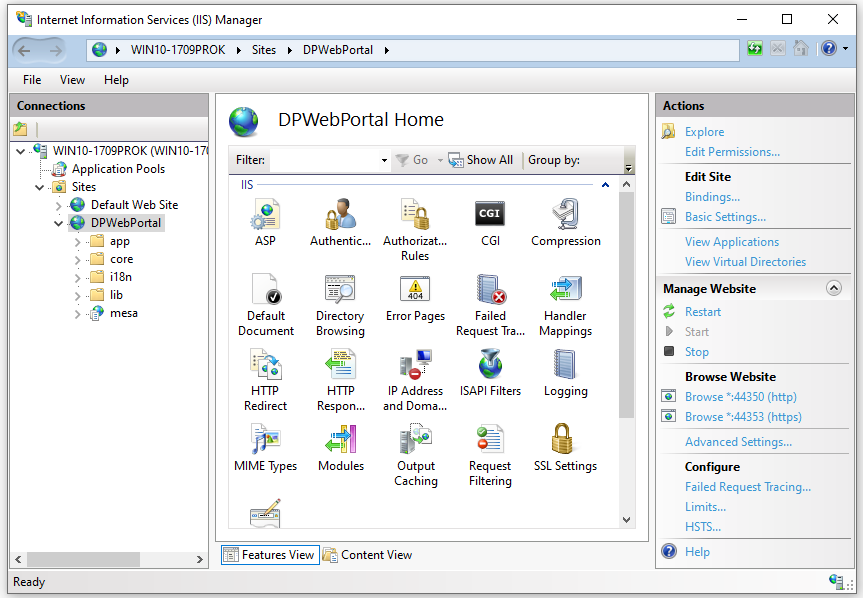The image size is (863, 598).
Task: Open the MIME Types feature
Action: [265, 447]
